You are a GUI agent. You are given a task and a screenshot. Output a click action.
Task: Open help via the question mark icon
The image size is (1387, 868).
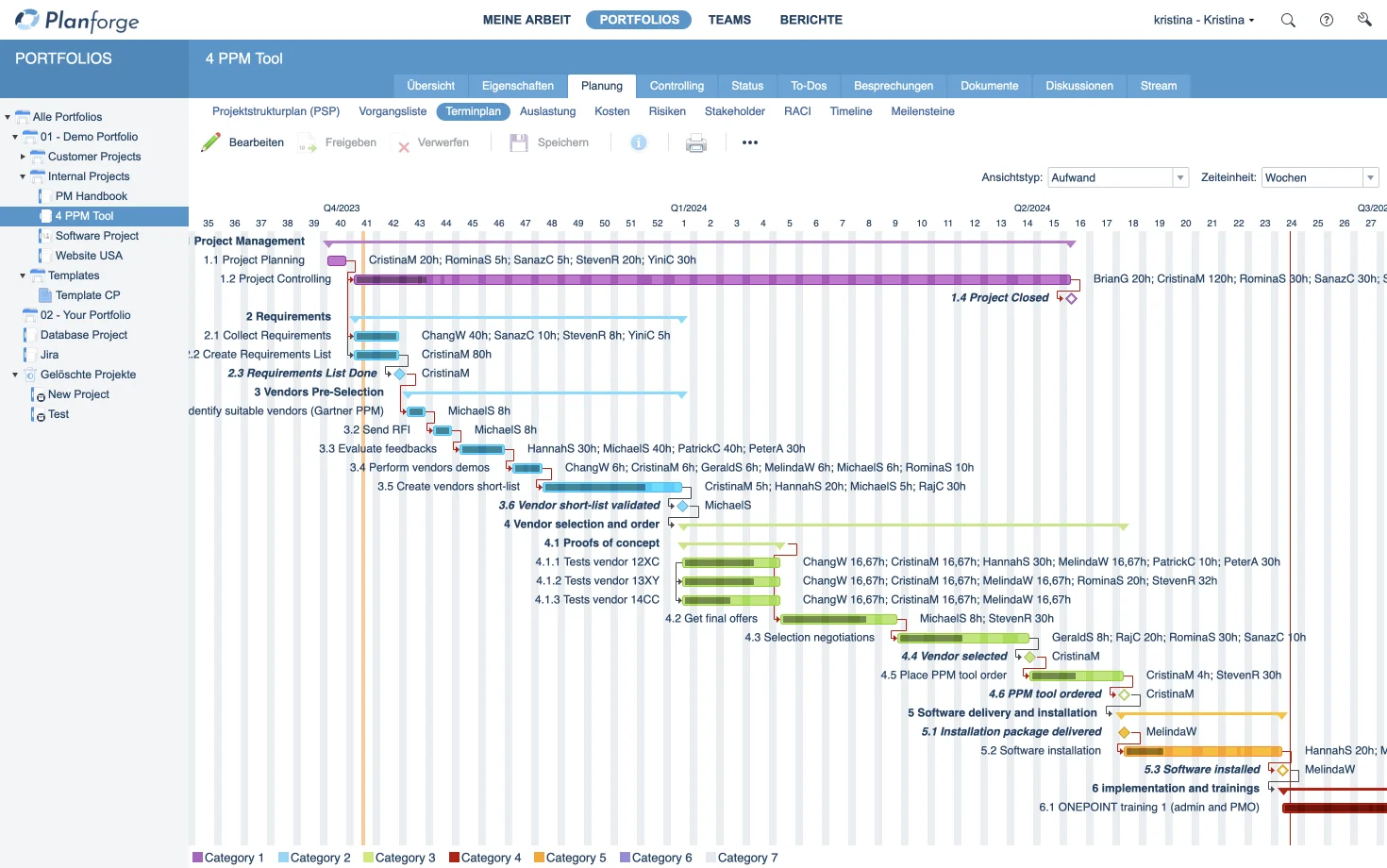coord(1326,19)
